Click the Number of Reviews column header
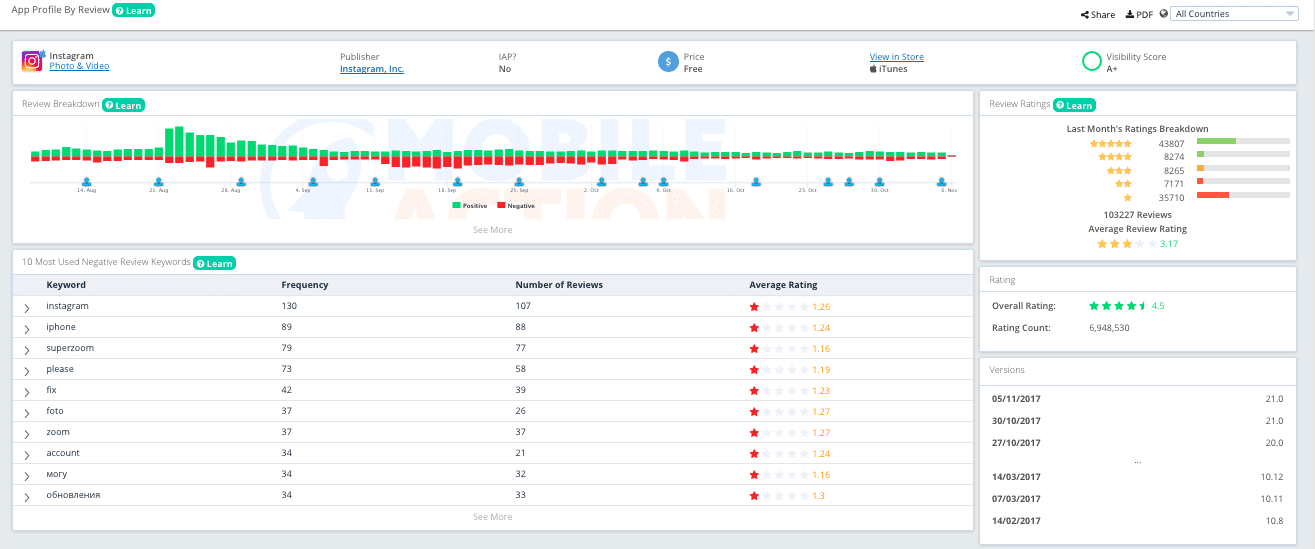Image resolution: width=1315 pixels, height=549 pixels. click(x=559, y=285)
